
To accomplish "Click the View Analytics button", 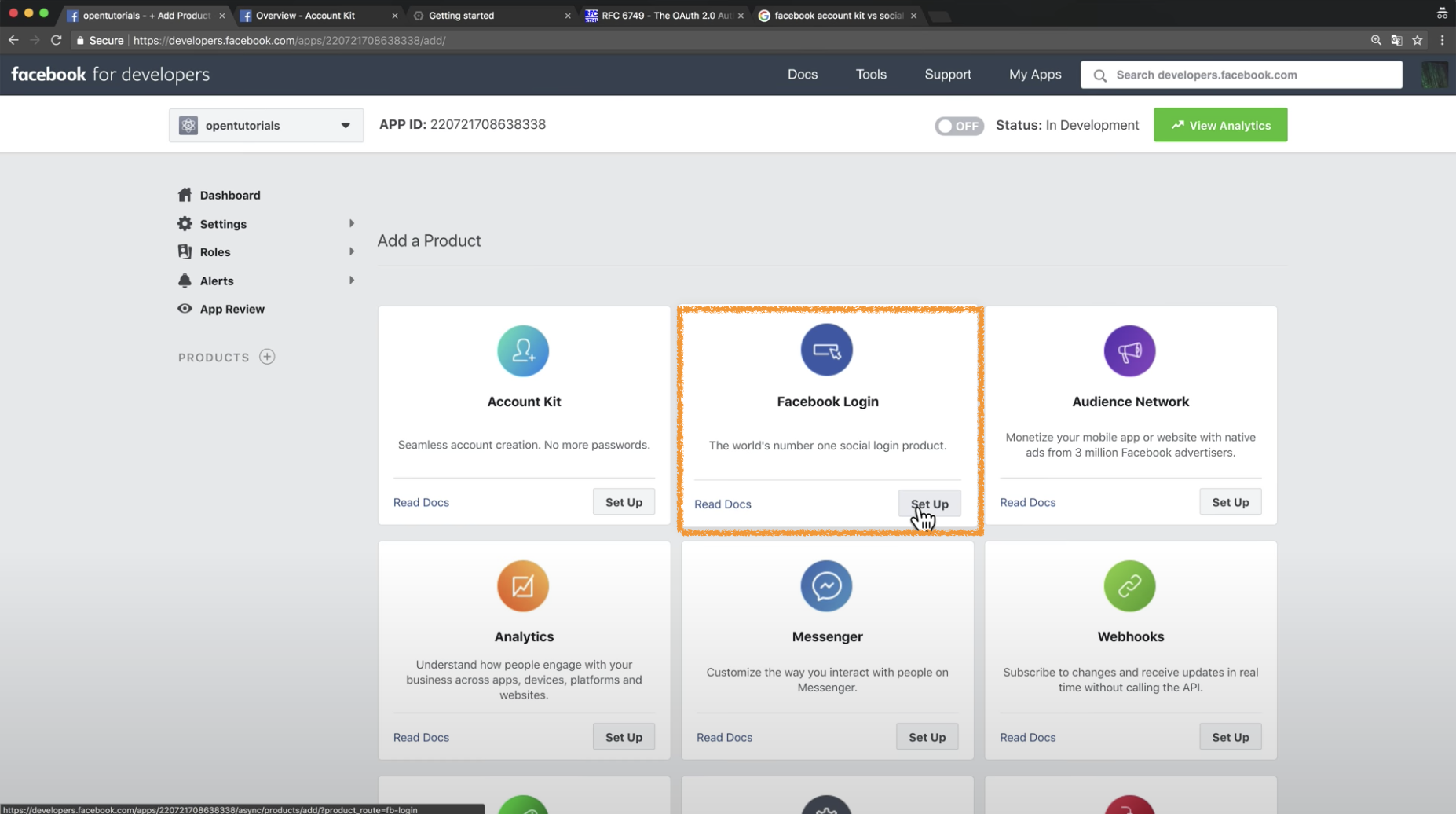I will pyautogui.click(x=1220, y=125).
